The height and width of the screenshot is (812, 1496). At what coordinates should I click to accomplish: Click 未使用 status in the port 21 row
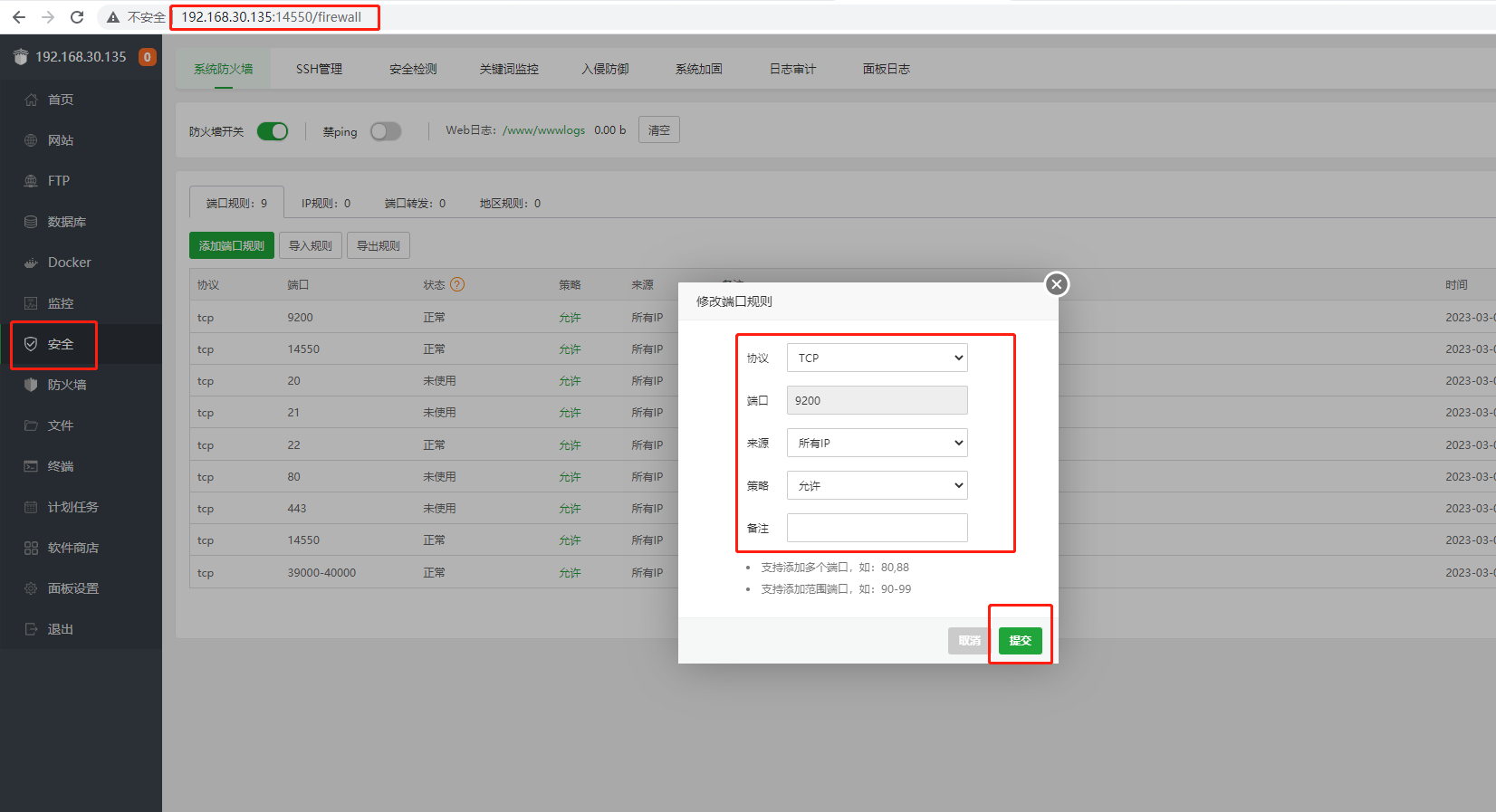(x=439, y=413)
